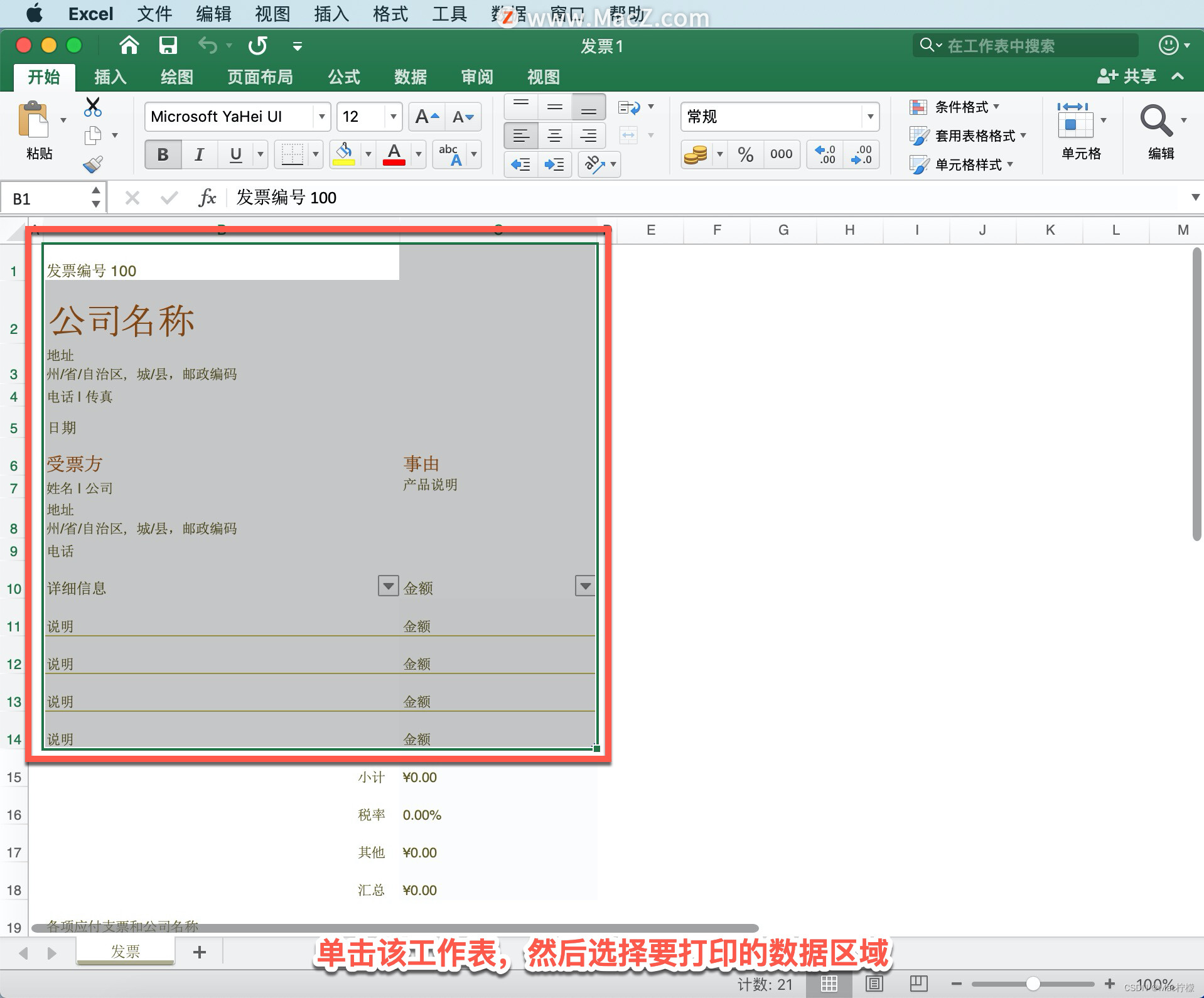Image resolution: width=1204 pixels, height=998 pixels.
Task: Undo the last action
Action: click(207, 45)
